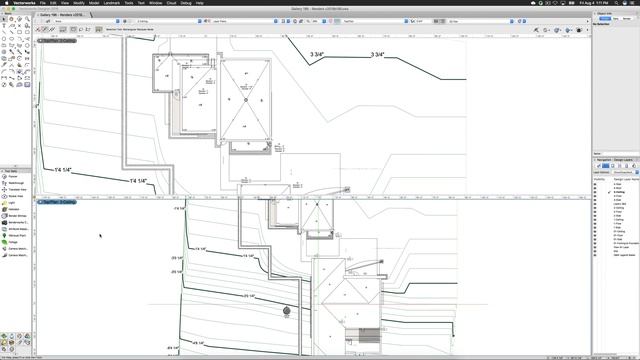Open the File menu
The image size is (640, 360).
pyautogui.click(x=42, y=3)
